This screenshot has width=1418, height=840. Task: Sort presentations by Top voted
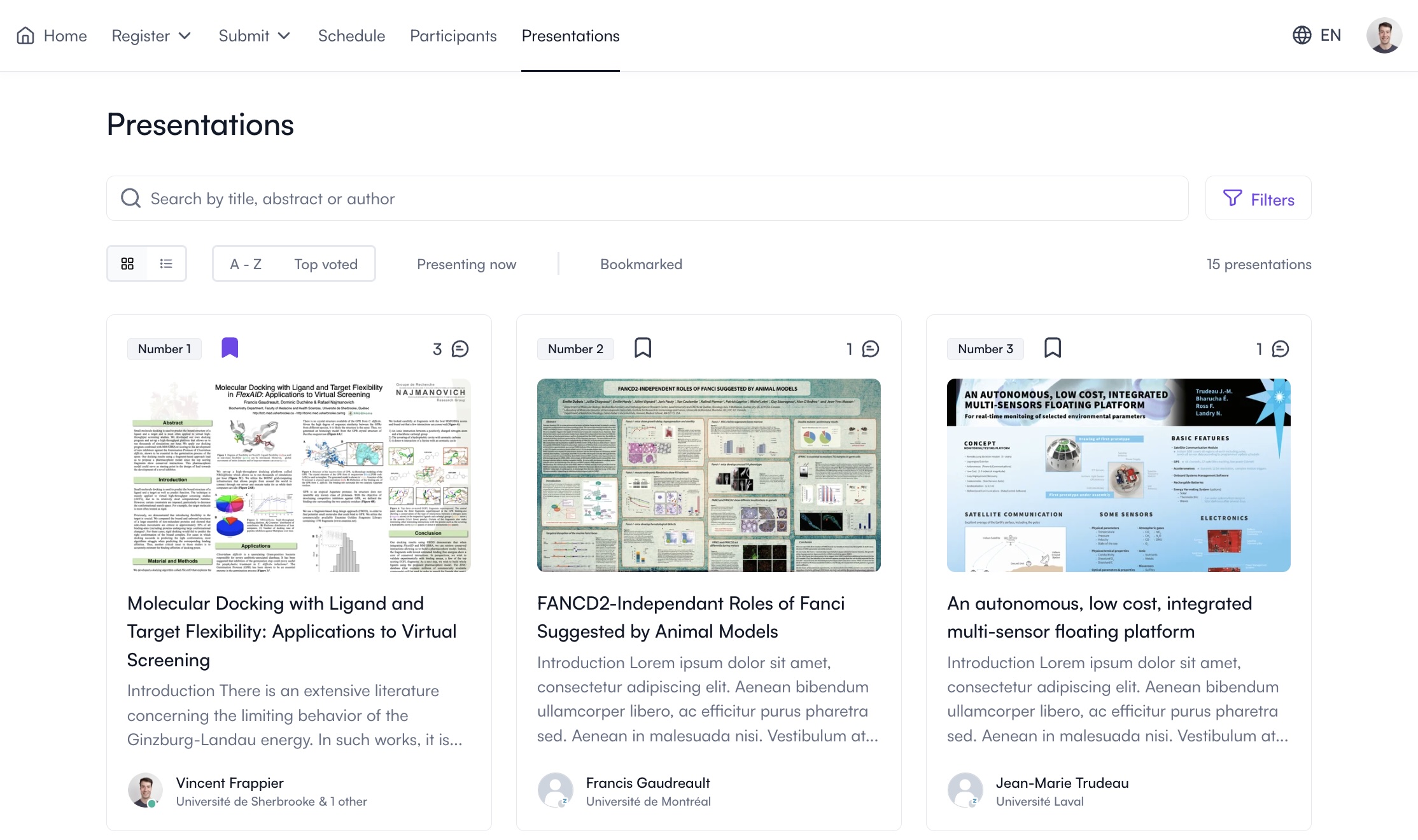pyautogui.click(x=326, y=264)
